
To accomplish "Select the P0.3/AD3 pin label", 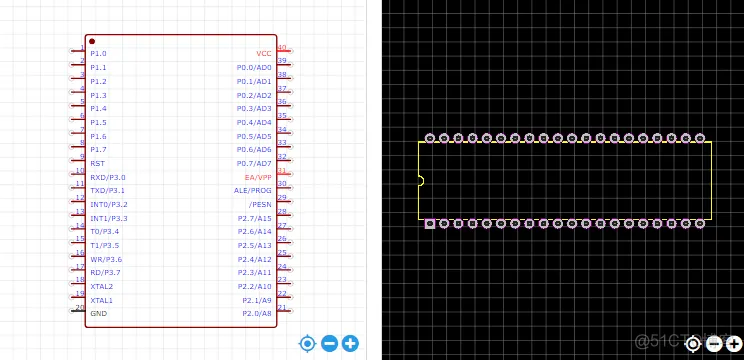I will (x=254, y=109).
